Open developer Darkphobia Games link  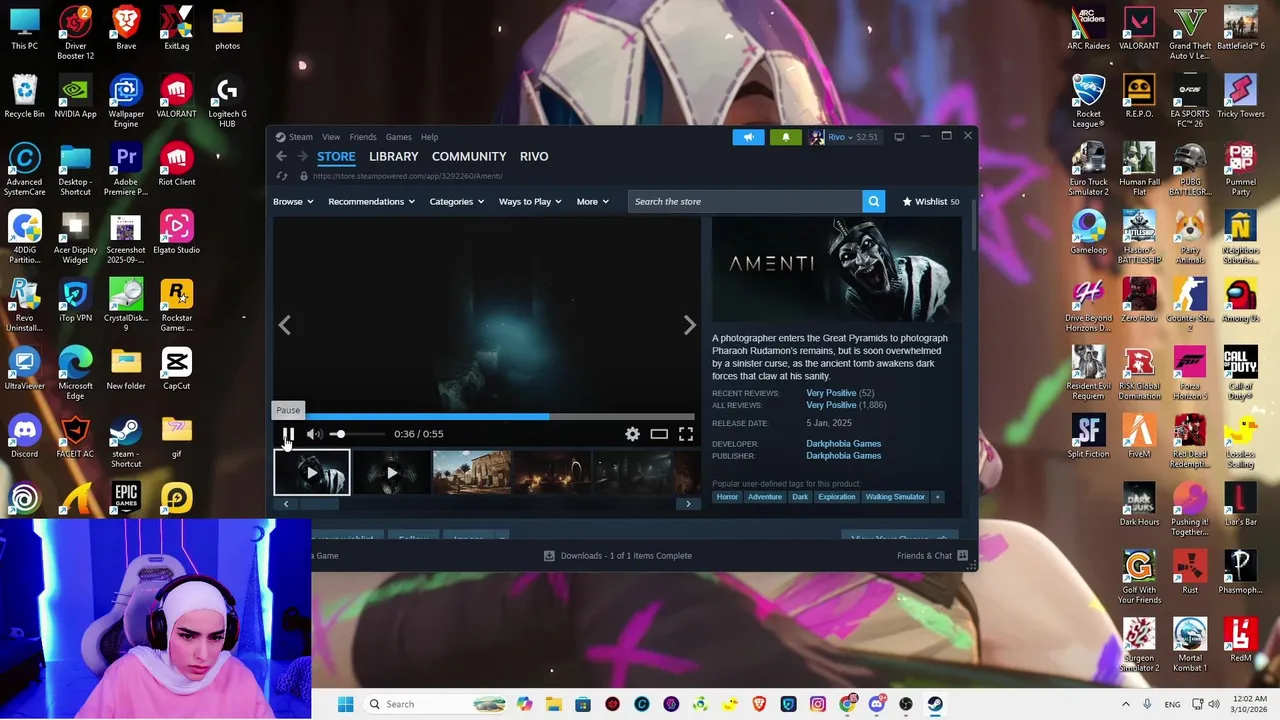click(843, 444)
